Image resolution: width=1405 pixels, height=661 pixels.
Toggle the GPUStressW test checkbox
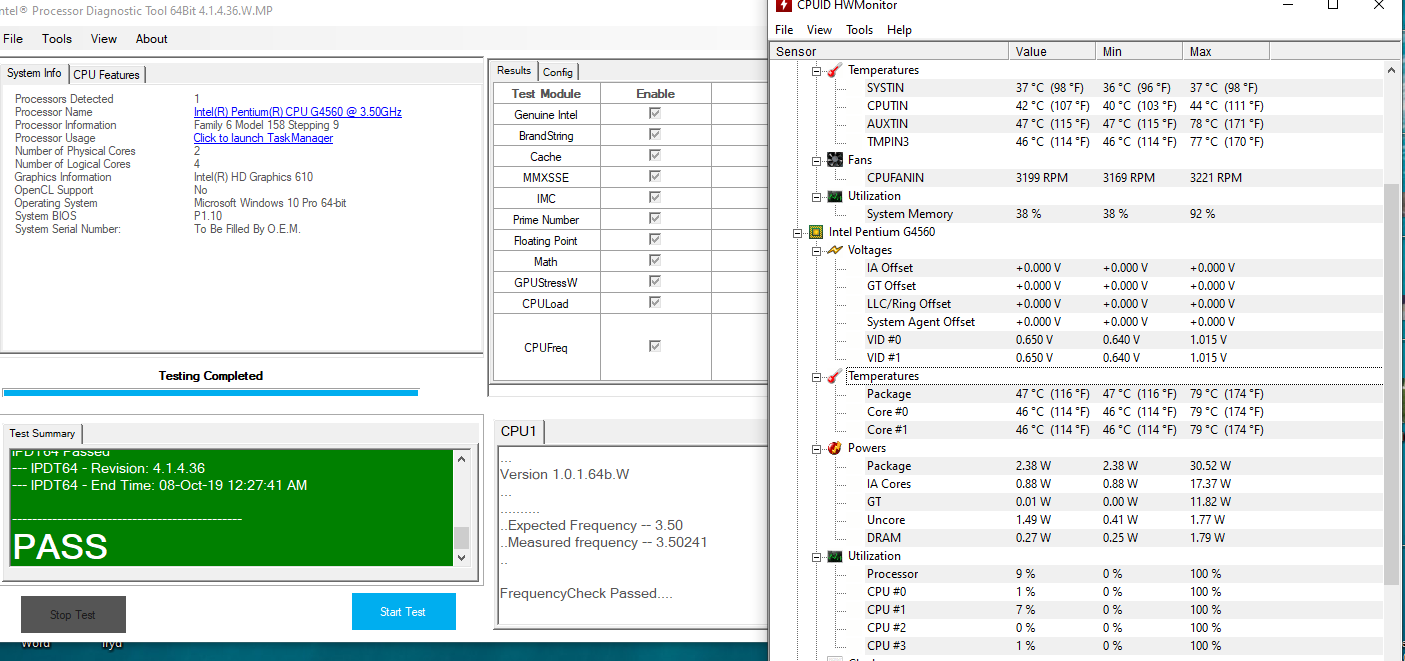(655, 282)
